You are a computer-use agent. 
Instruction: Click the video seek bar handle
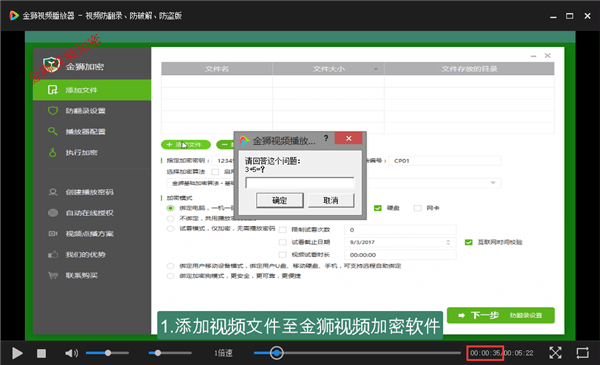coord(277,353)
